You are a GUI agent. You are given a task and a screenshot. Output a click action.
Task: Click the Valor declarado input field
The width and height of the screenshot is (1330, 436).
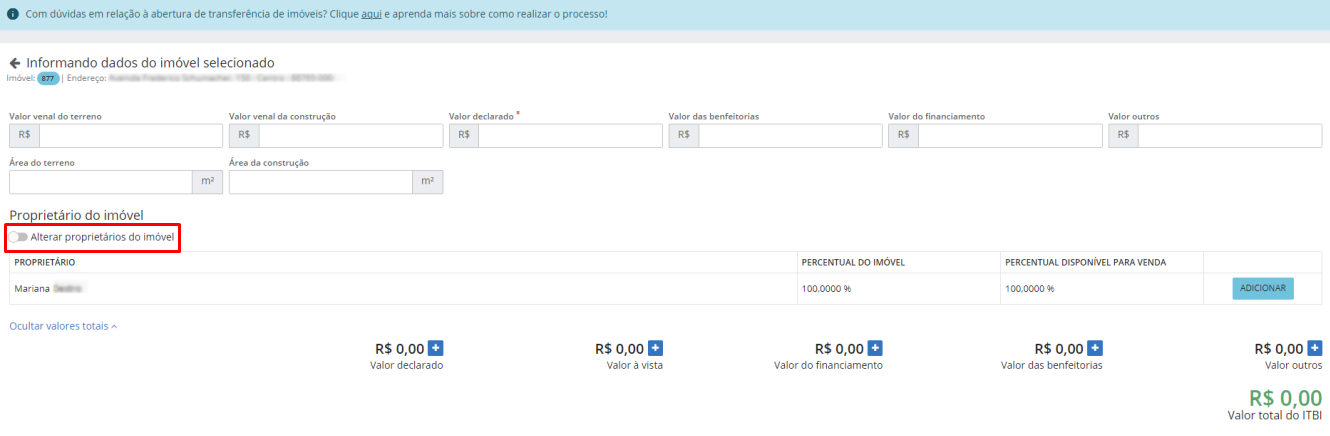570,136
